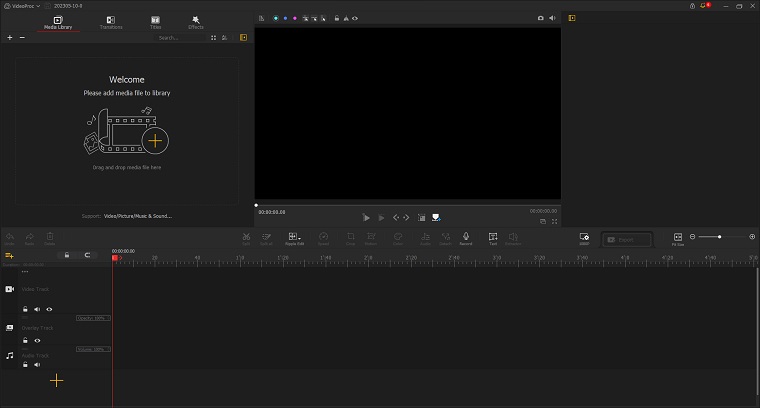The height and width of the screenshot is (408, 760).
Task: Open the Effects tab
Action: coord(195,21)
